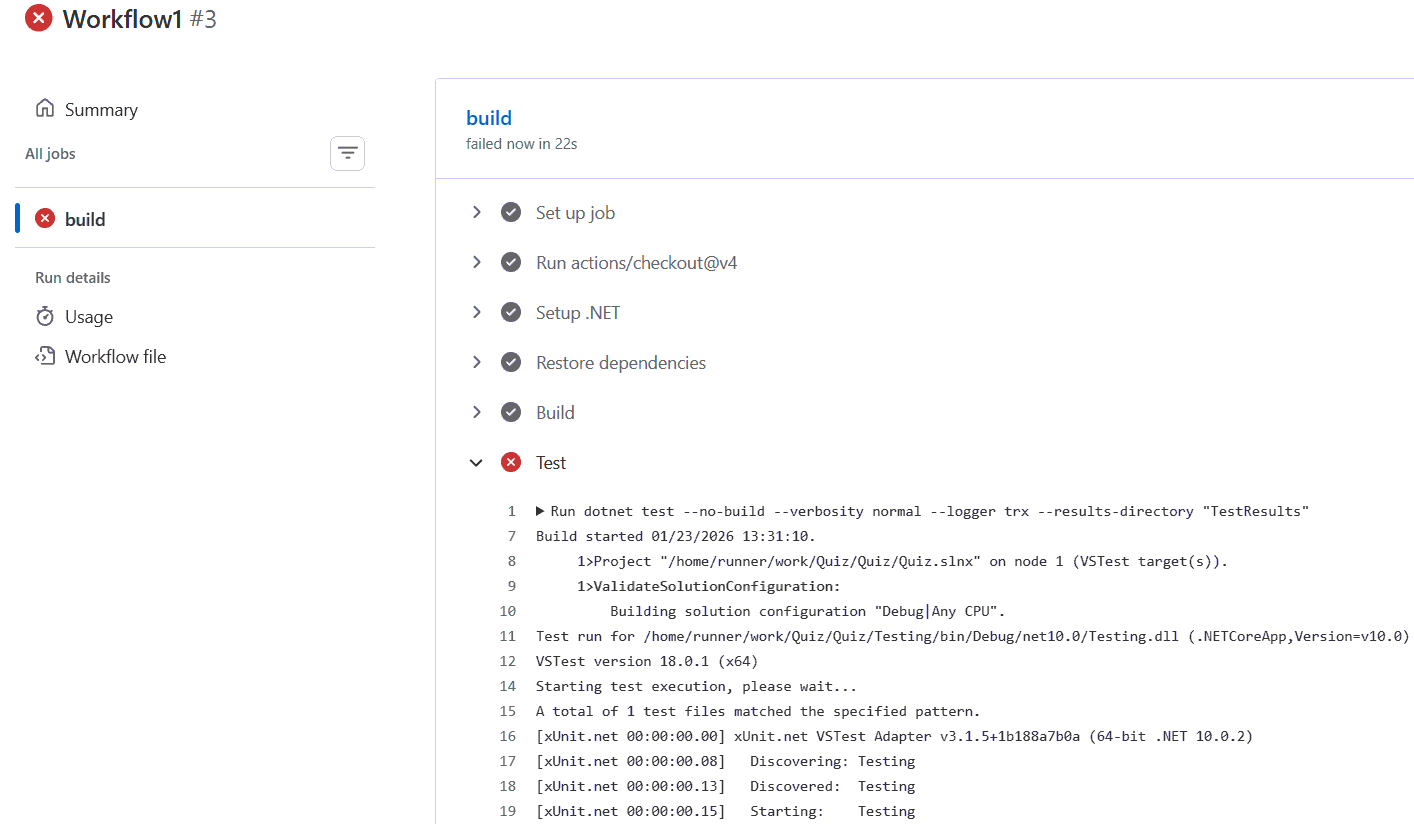The height and width of the screenshot is (824, 1414).
Task: Click the code file icon beside Workflow file
Action: coord(44,355)
